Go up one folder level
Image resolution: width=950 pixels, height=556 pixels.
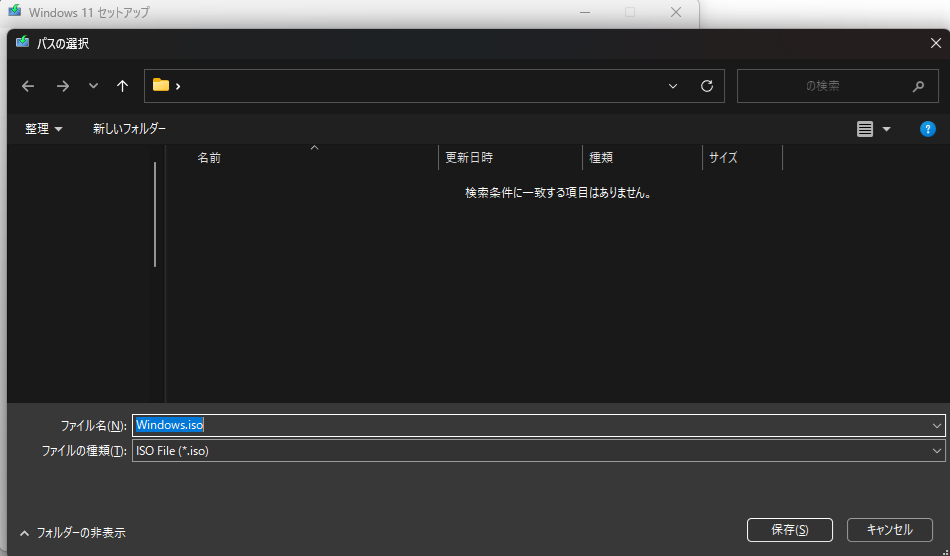pos(122,86)
